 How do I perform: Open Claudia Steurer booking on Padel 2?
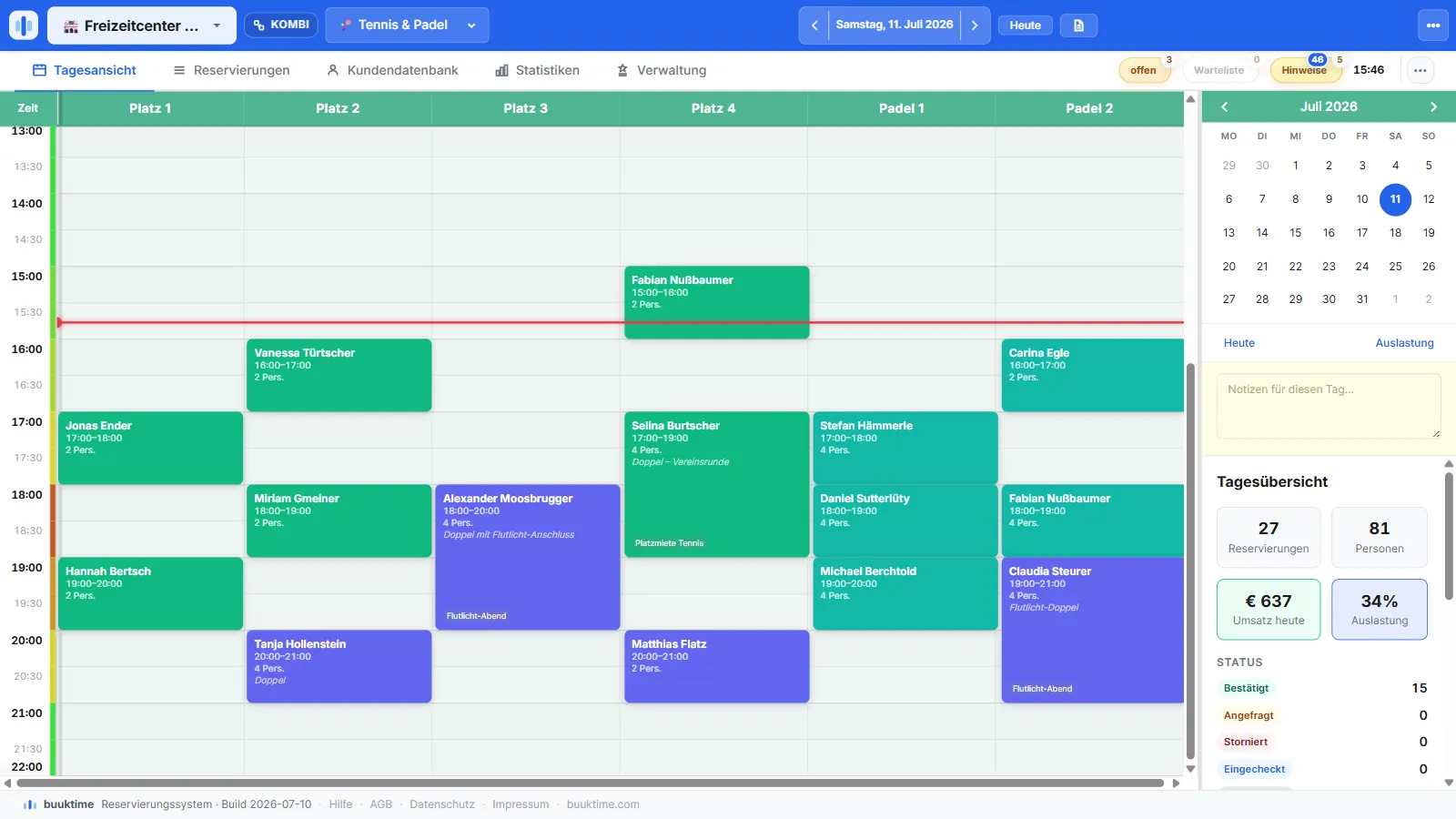1093,630
